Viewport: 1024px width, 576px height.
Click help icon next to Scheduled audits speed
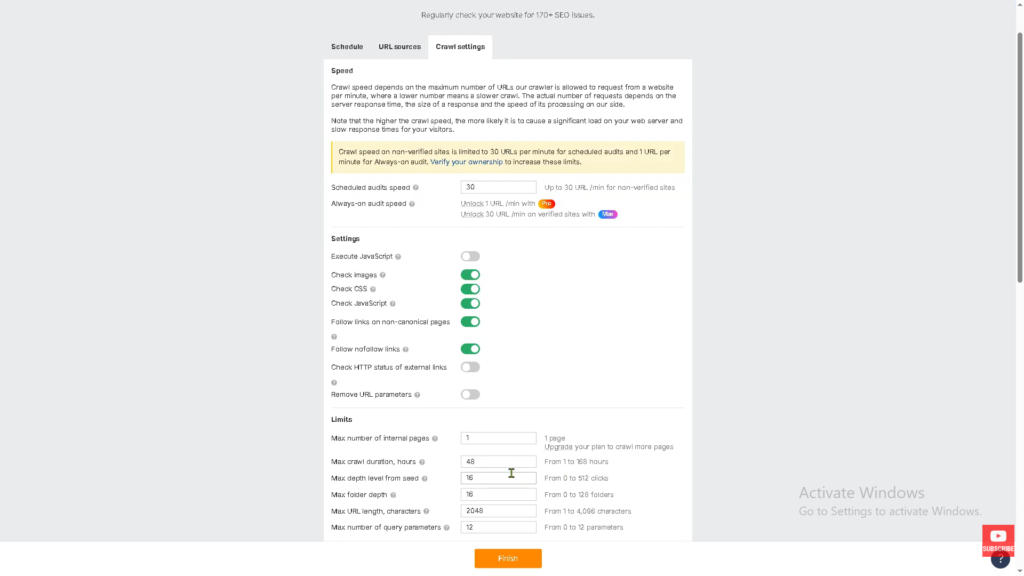416,188
